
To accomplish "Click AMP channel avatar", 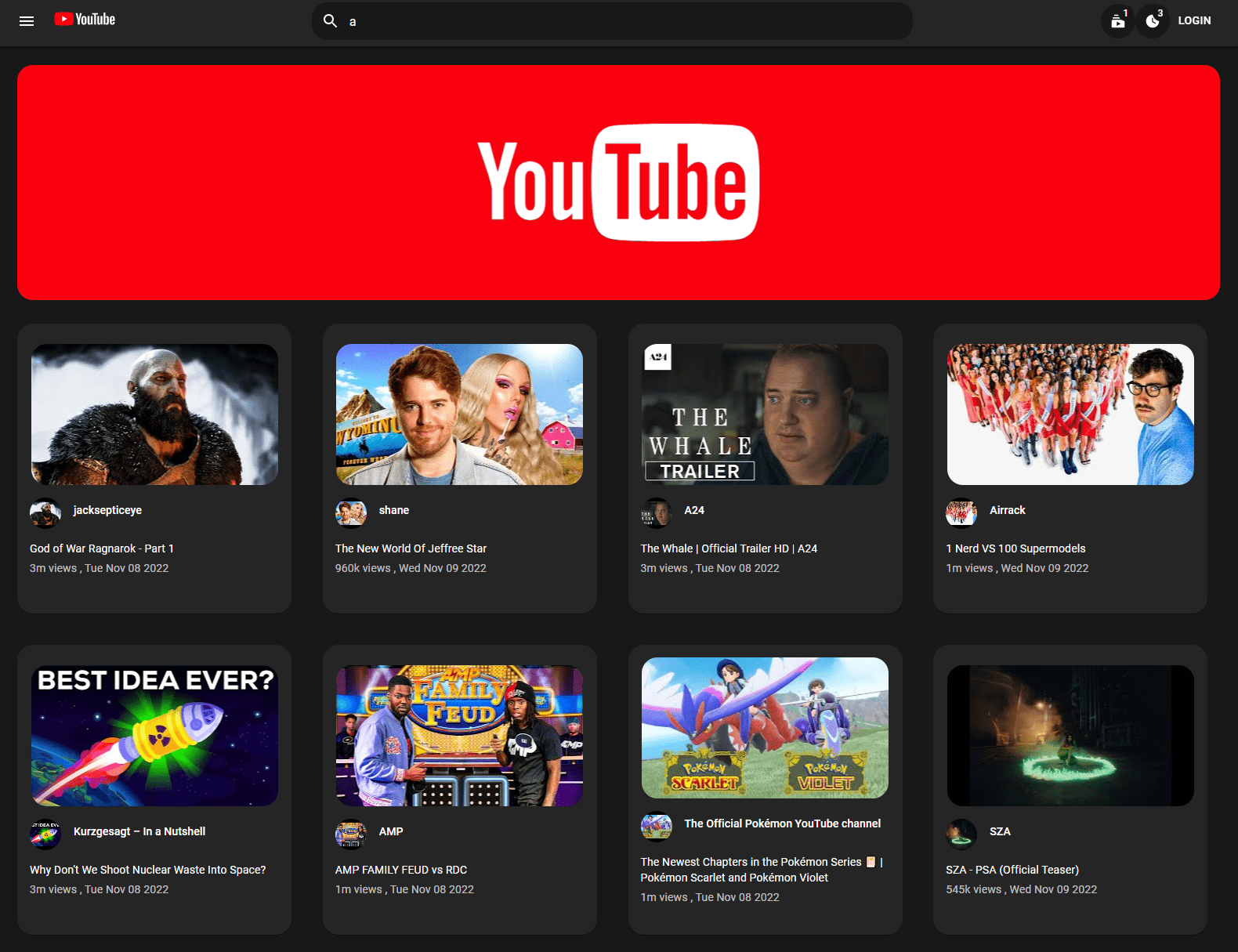I will coord(351,834).
